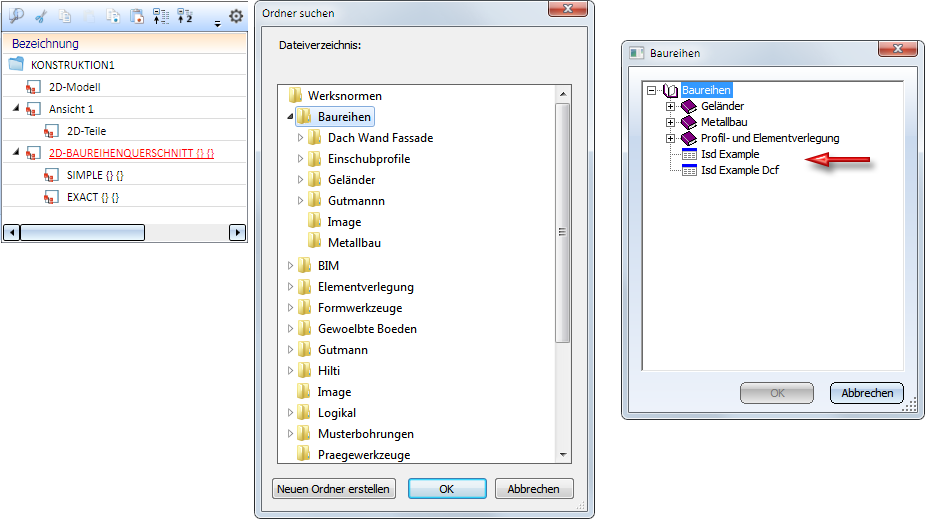
Task: Click Neuen Ordner erstellen button
Action: (333, 489)
